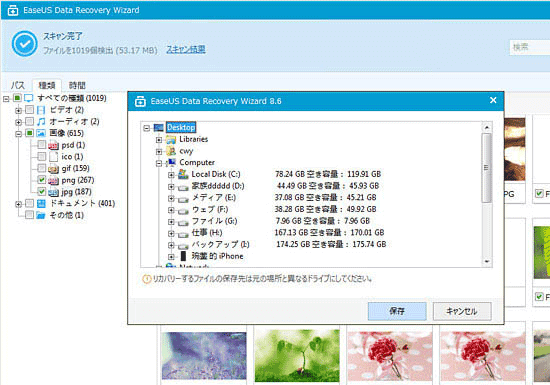Click the ドキュメント document category icon
The image size is (550, 385).
pyautogui.click(x=41, y=204)
